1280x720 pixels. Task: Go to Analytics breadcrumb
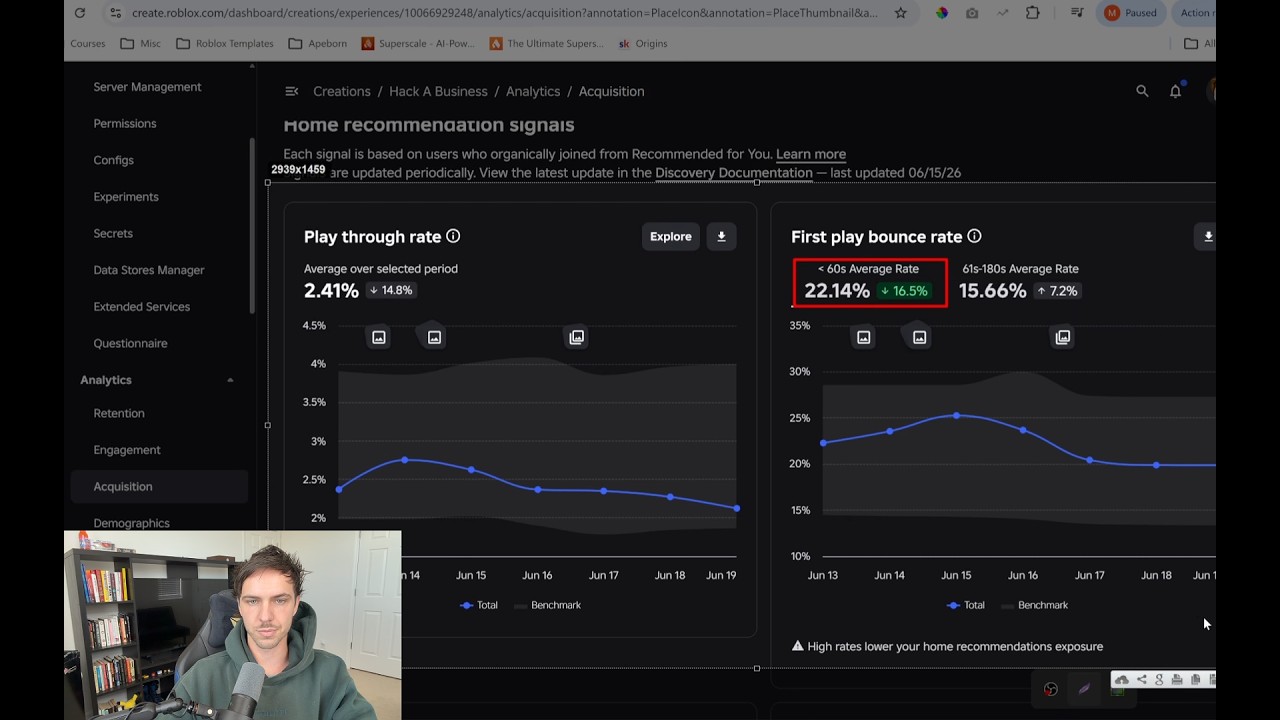pos(533,91)
